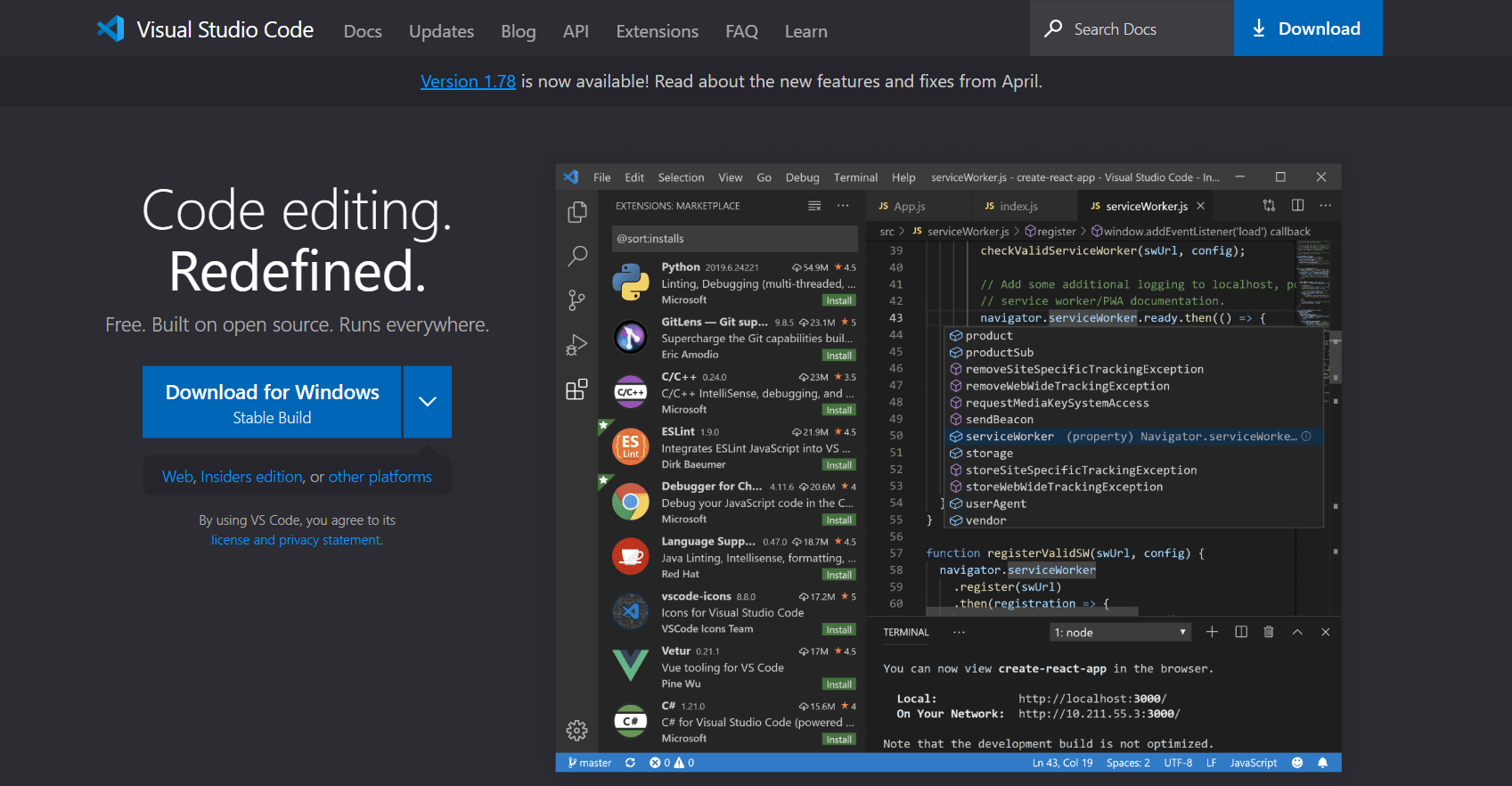Click the C# extension icon
The width and height of the screenshot is (1512, 786).
point(631,721)
